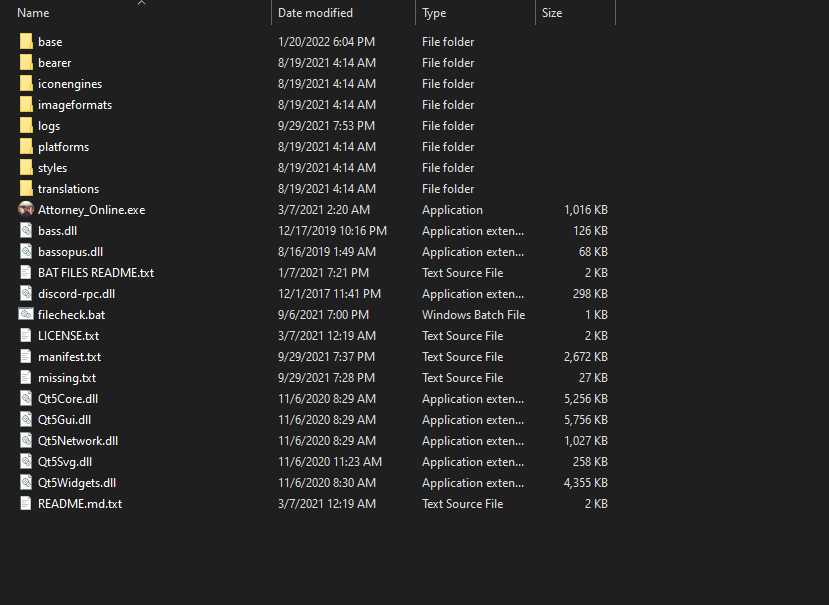Select the LICENSE.txt file name
This screenshot has height=605, width=829.
click(x=68, y=336)
